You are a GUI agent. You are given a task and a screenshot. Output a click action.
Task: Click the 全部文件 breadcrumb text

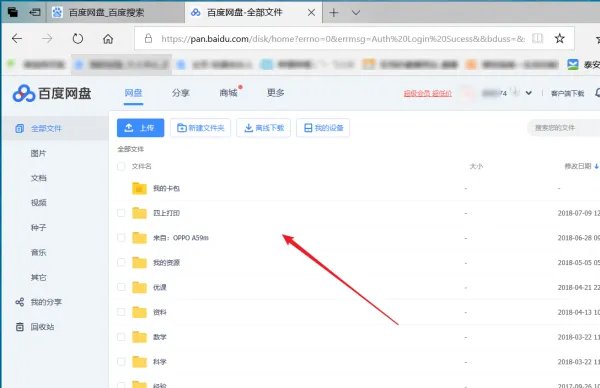(130, 149)
